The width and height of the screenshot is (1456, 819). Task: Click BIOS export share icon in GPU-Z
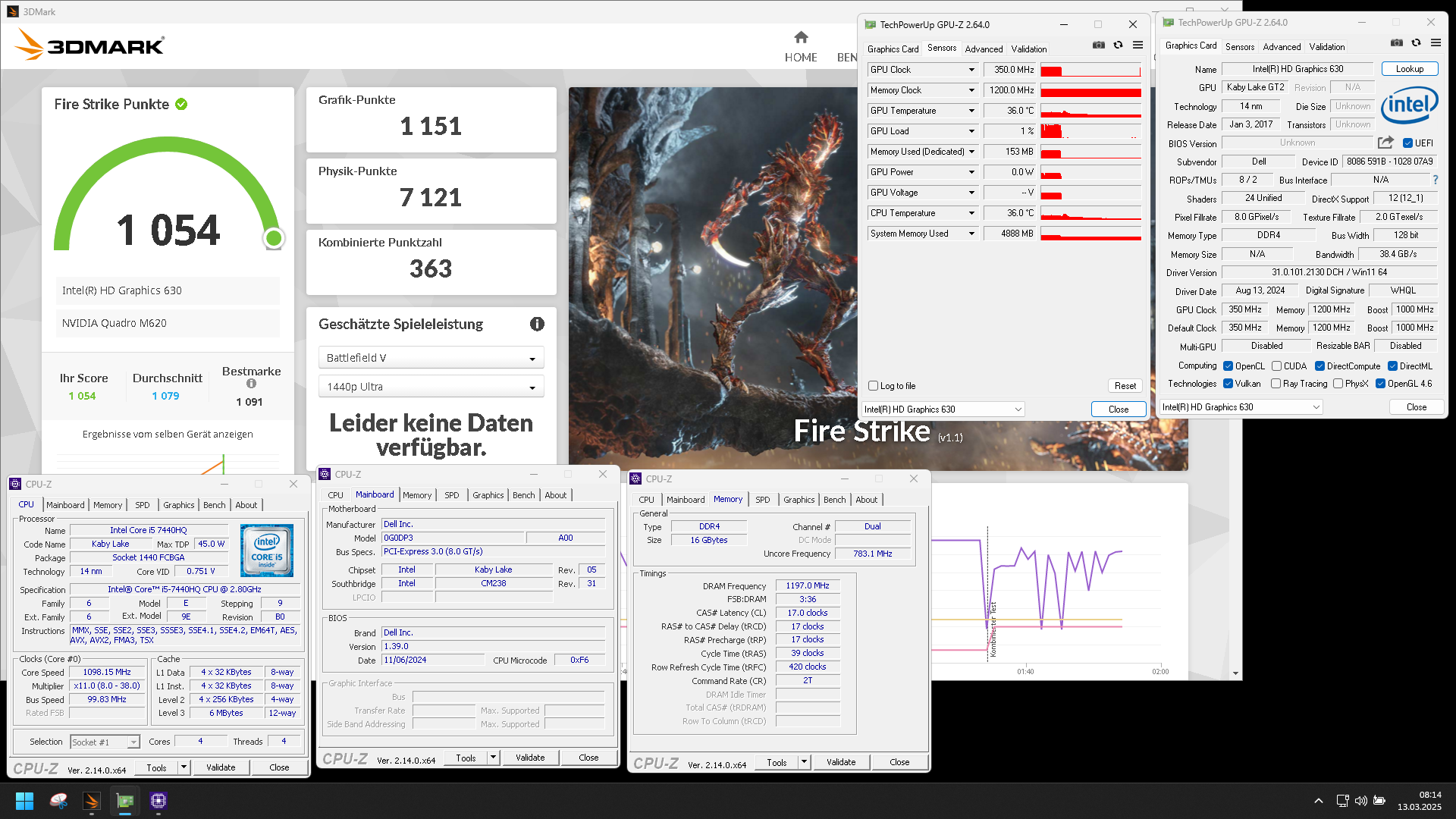point(1385,143)
